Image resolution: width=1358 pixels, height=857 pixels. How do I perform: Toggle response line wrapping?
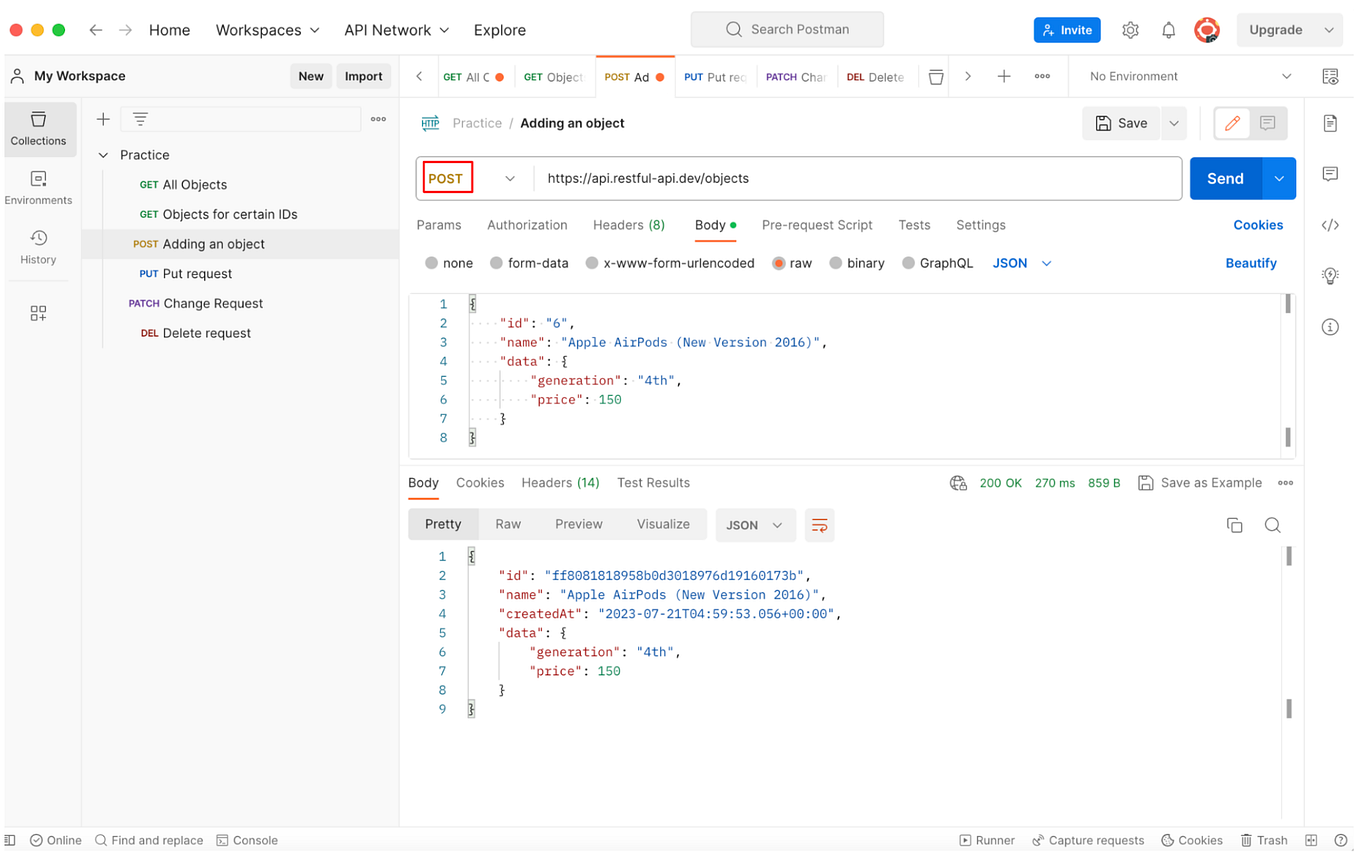tap(819, 525)
